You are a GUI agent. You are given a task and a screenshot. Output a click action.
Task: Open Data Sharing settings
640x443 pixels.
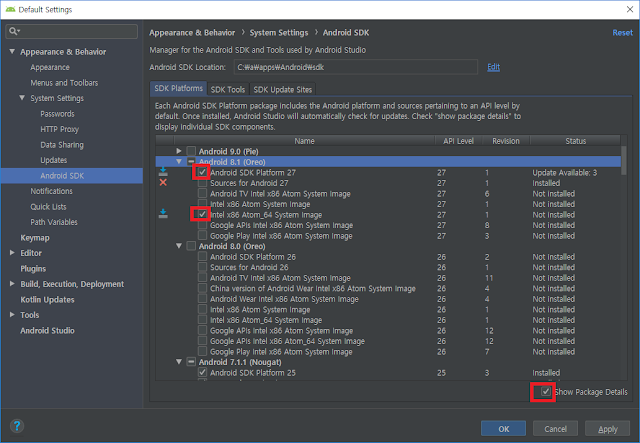pyautogui.click(x=62, y=145)
